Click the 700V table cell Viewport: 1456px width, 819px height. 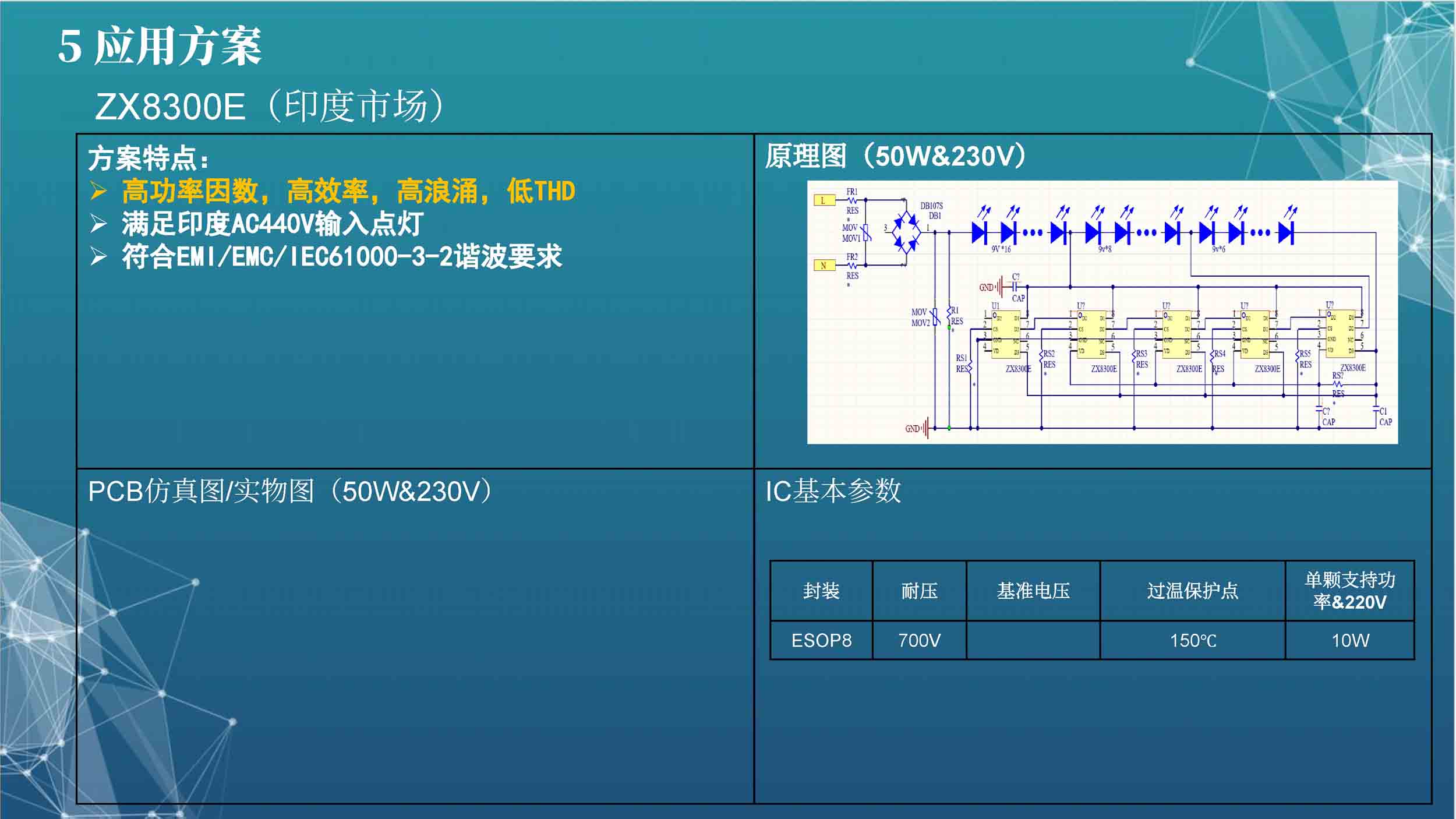click(919, 641)
